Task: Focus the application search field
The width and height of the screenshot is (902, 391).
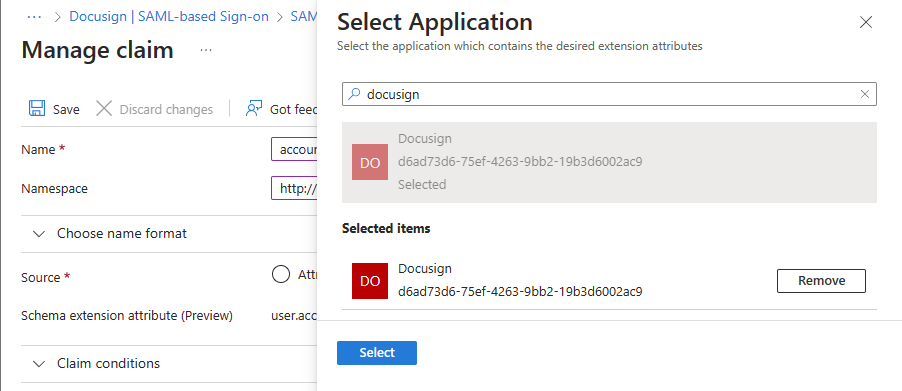Action: point(609,94)
